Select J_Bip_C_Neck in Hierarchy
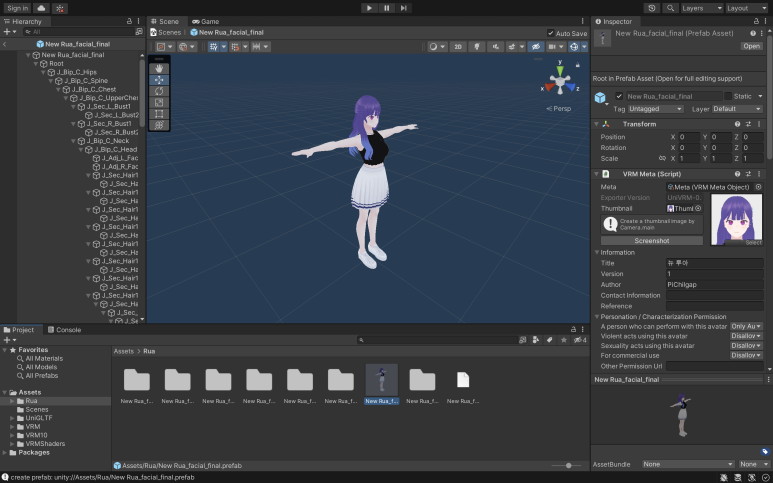Viewport: 773px width, 483px height. point(107,140)
